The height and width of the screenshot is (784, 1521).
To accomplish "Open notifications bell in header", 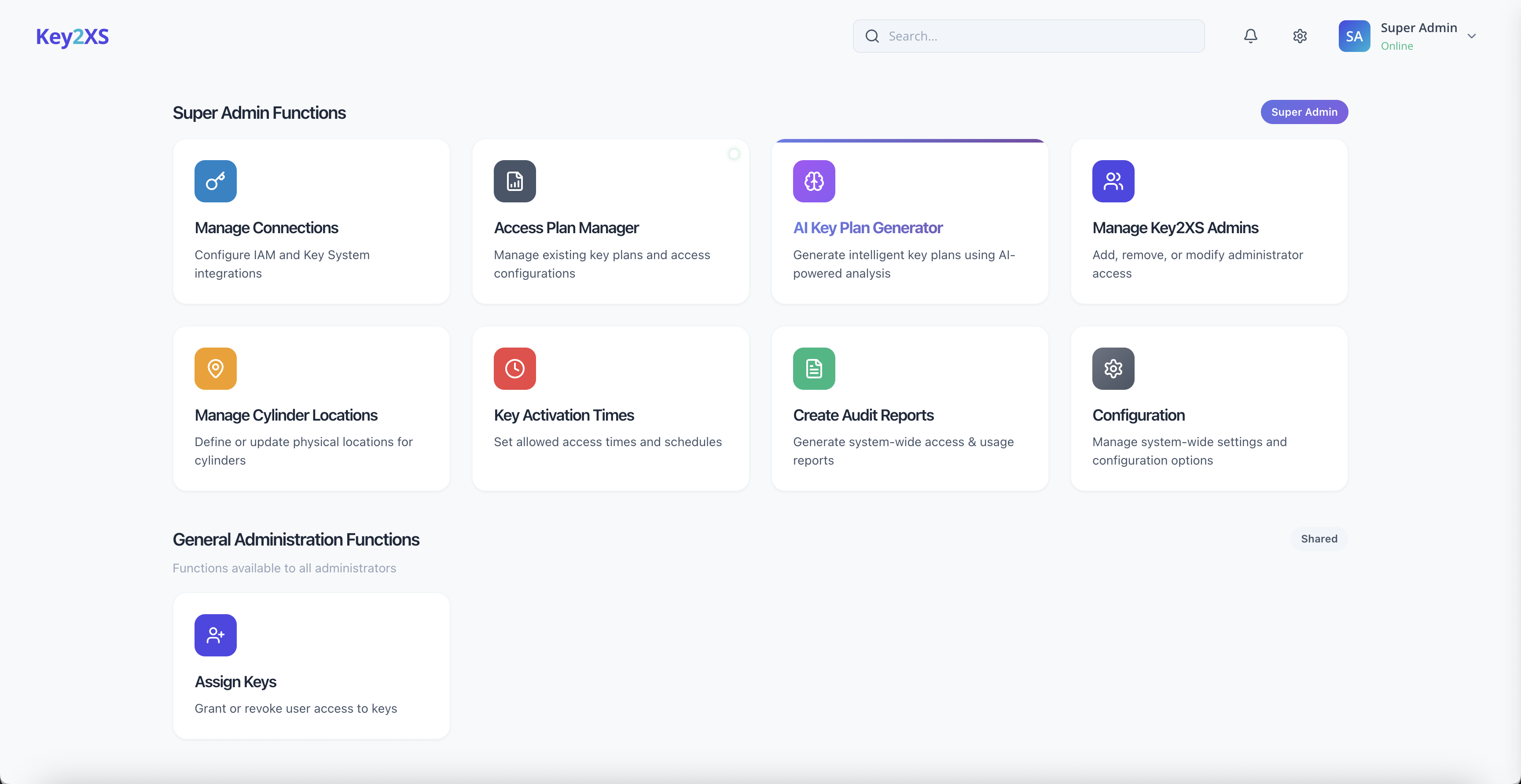I will pos(1251,36).
